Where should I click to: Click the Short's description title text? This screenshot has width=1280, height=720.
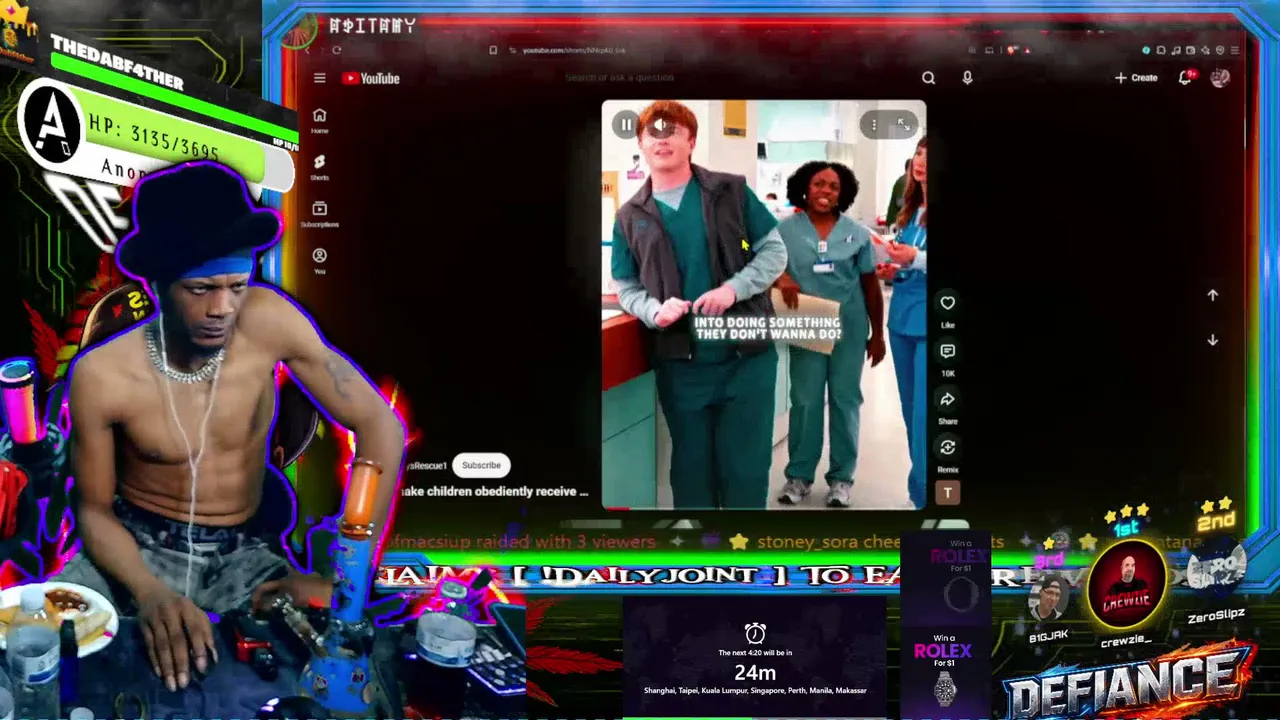point(494,492)
